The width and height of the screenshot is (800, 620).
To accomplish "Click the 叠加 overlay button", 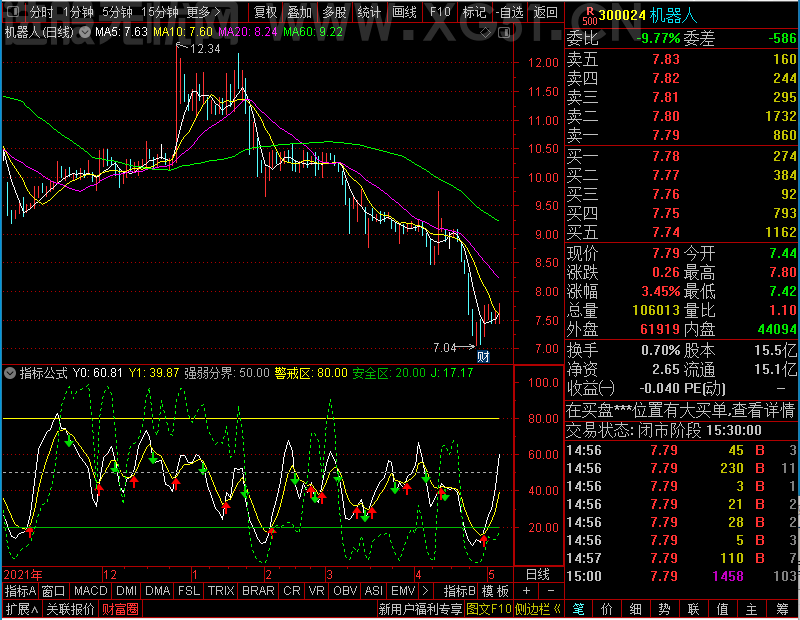I will coord(299,12).
